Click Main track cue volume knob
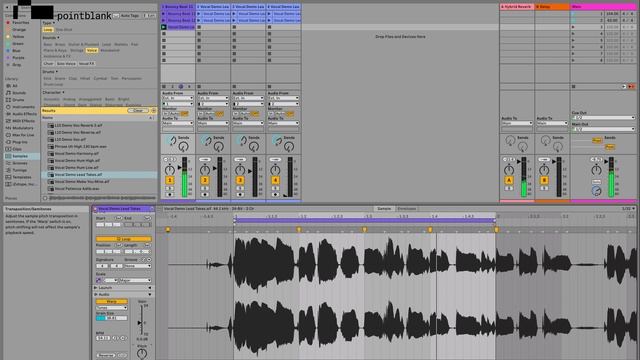This screenshot has height=360, width=640. (x=596, y=191)
